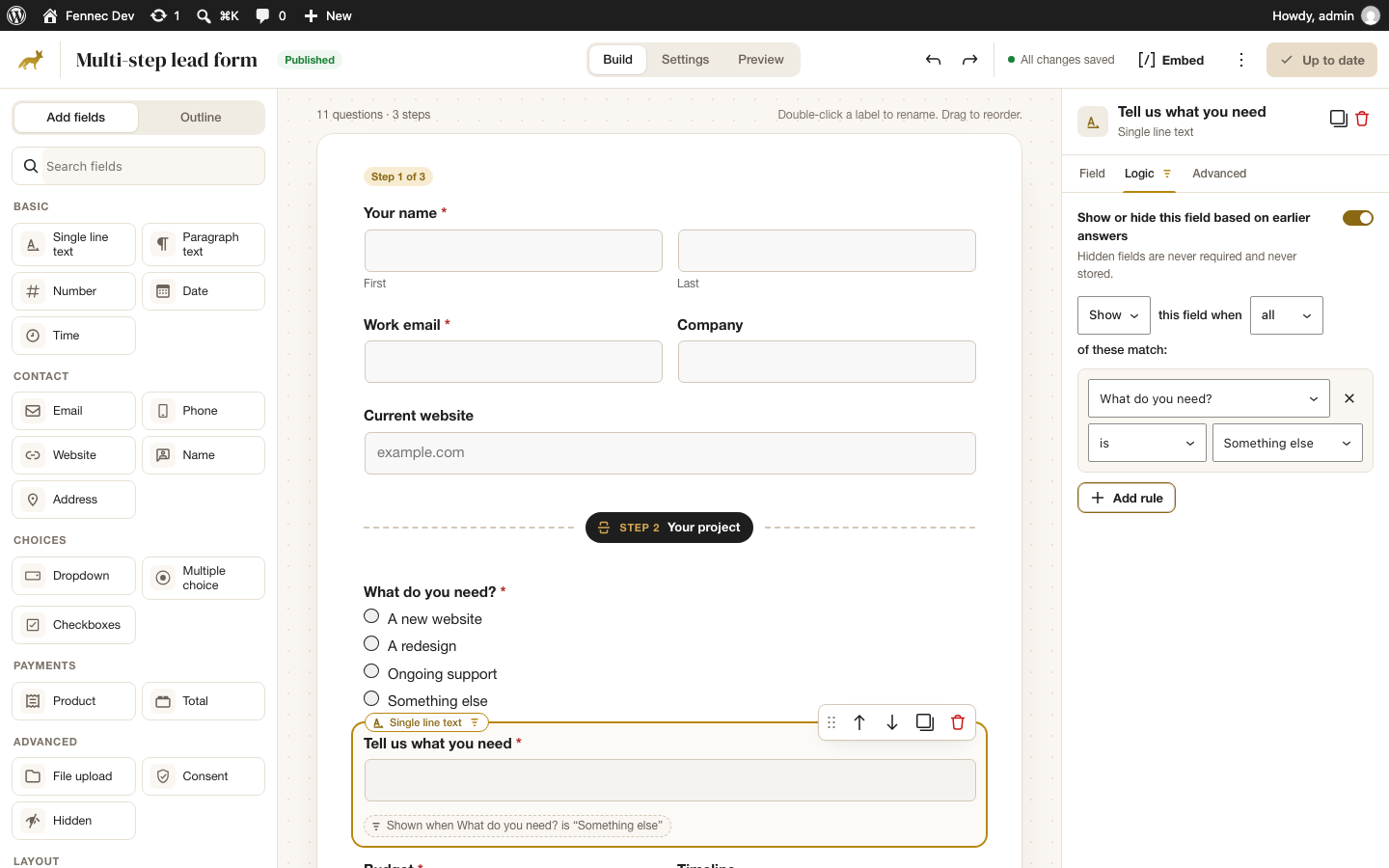The image size is (1389, 868).
Task: Click the WordPress logo in admin bar
Action: pyautogui.click(x=16, y=15)
